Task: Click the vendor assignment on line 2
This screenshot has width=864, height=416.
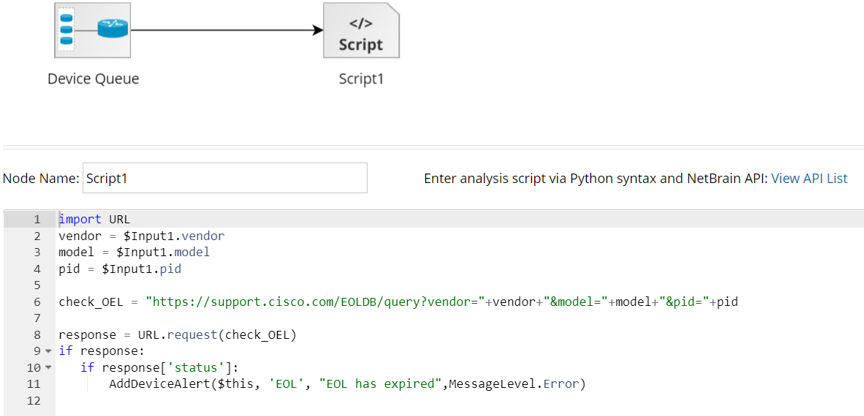Action: pyautogui.click(x=141, y=236)
